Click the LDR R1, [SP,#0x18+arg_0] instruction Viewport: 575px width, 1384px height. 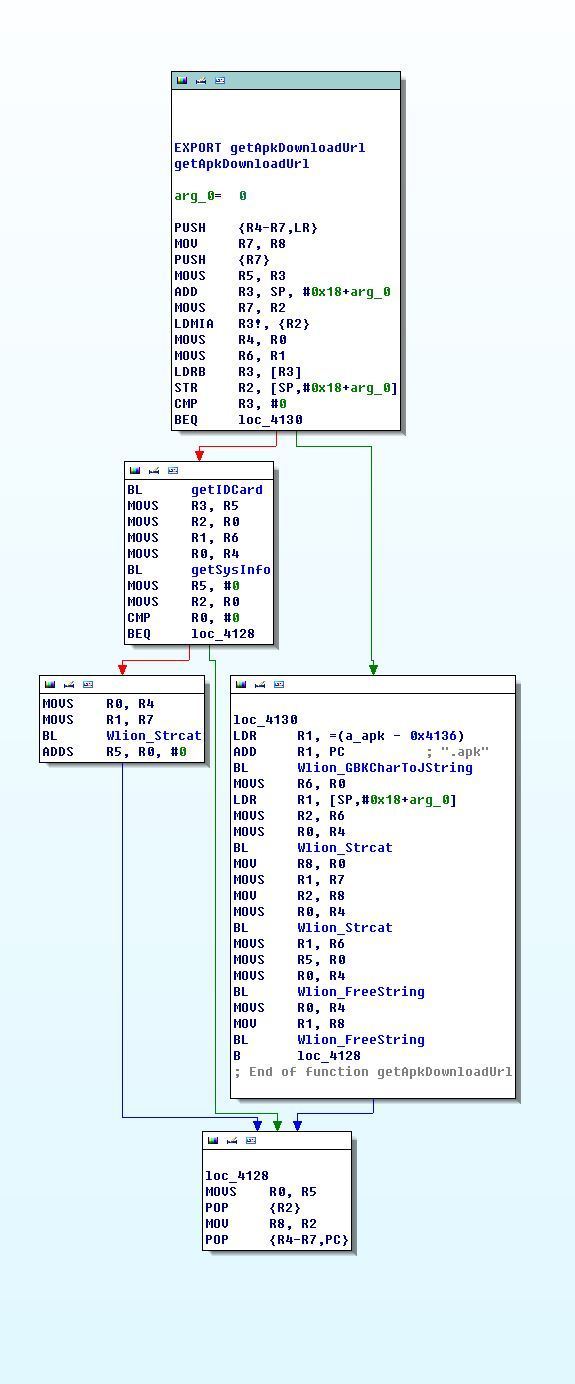point(345,800)
